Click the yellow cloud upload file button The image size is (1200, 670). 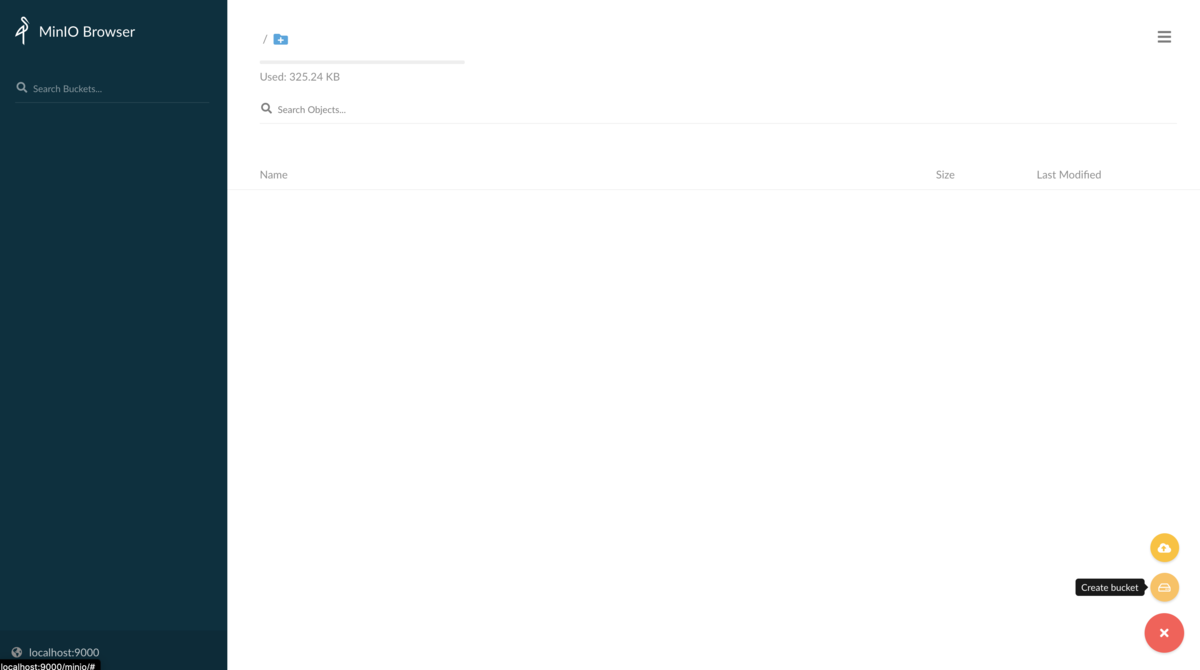click(1164, 548)
